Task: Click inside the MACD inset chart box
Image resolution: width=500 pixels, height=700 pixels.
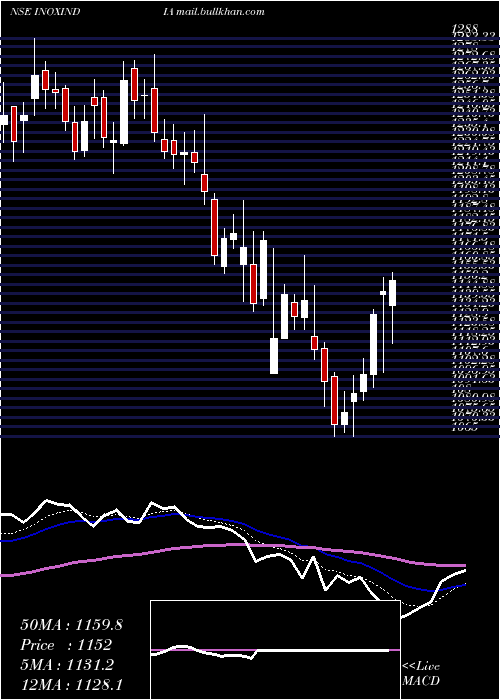Action: coord(275,650)
